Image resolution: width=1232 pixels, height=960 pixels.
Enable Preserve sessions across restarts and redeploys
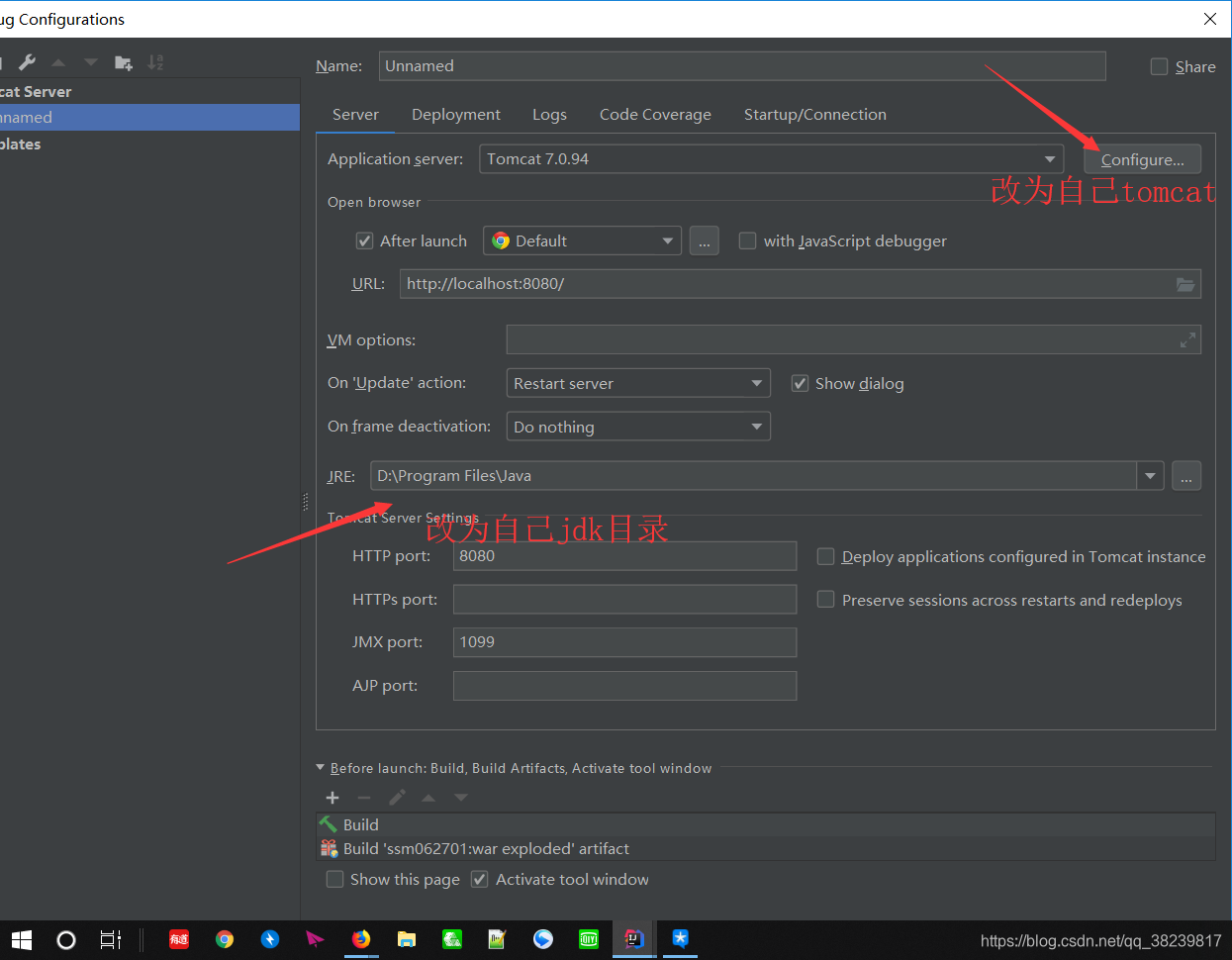tap(825, 600)
